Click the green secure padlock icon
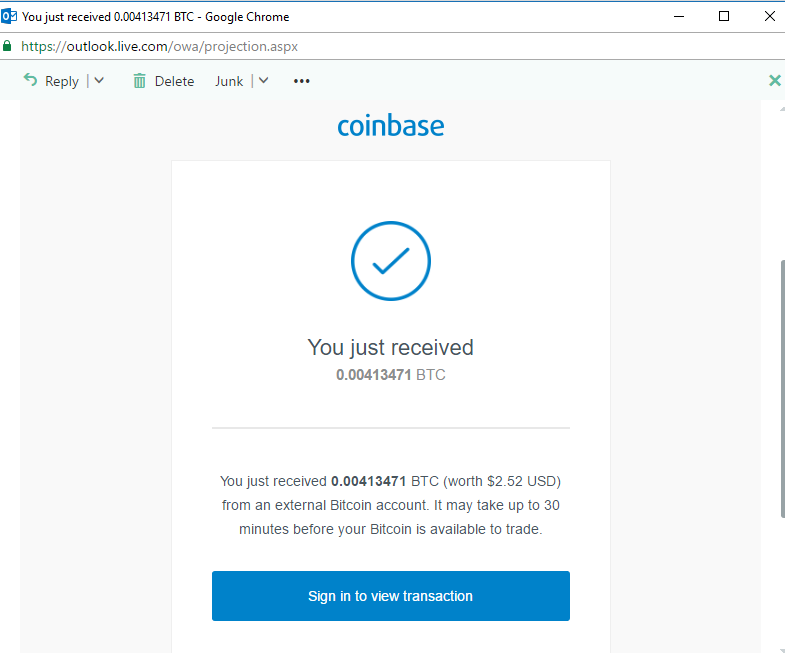This screenshot has width=785, height=653. point(8,46)
